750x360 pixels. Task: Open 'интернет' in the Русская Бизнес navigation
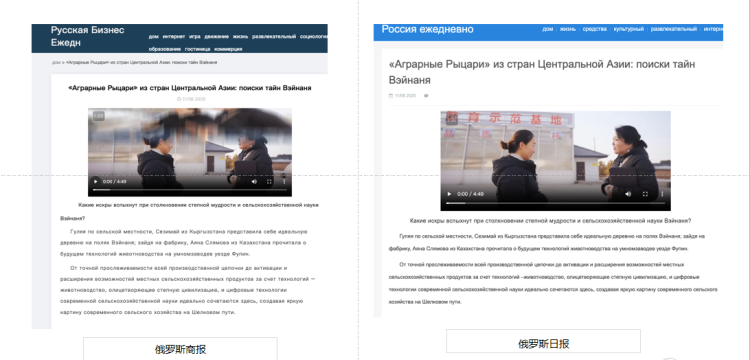click(174, 36)
